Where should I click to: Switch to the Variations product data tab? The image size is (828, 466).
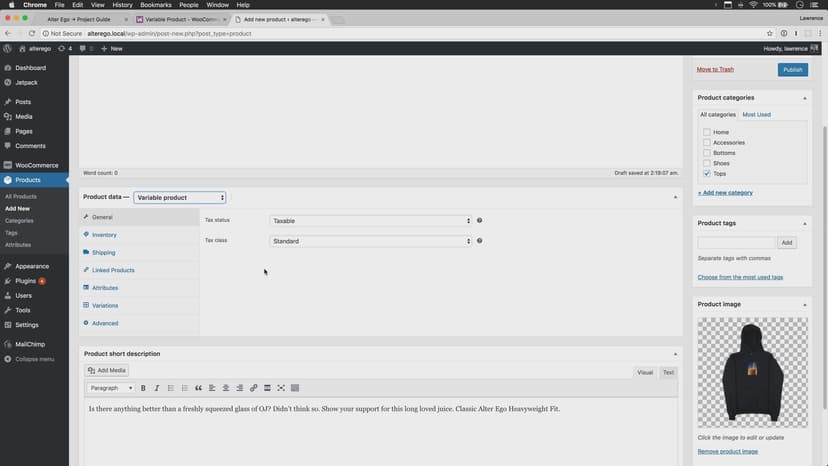coord(105,305)
